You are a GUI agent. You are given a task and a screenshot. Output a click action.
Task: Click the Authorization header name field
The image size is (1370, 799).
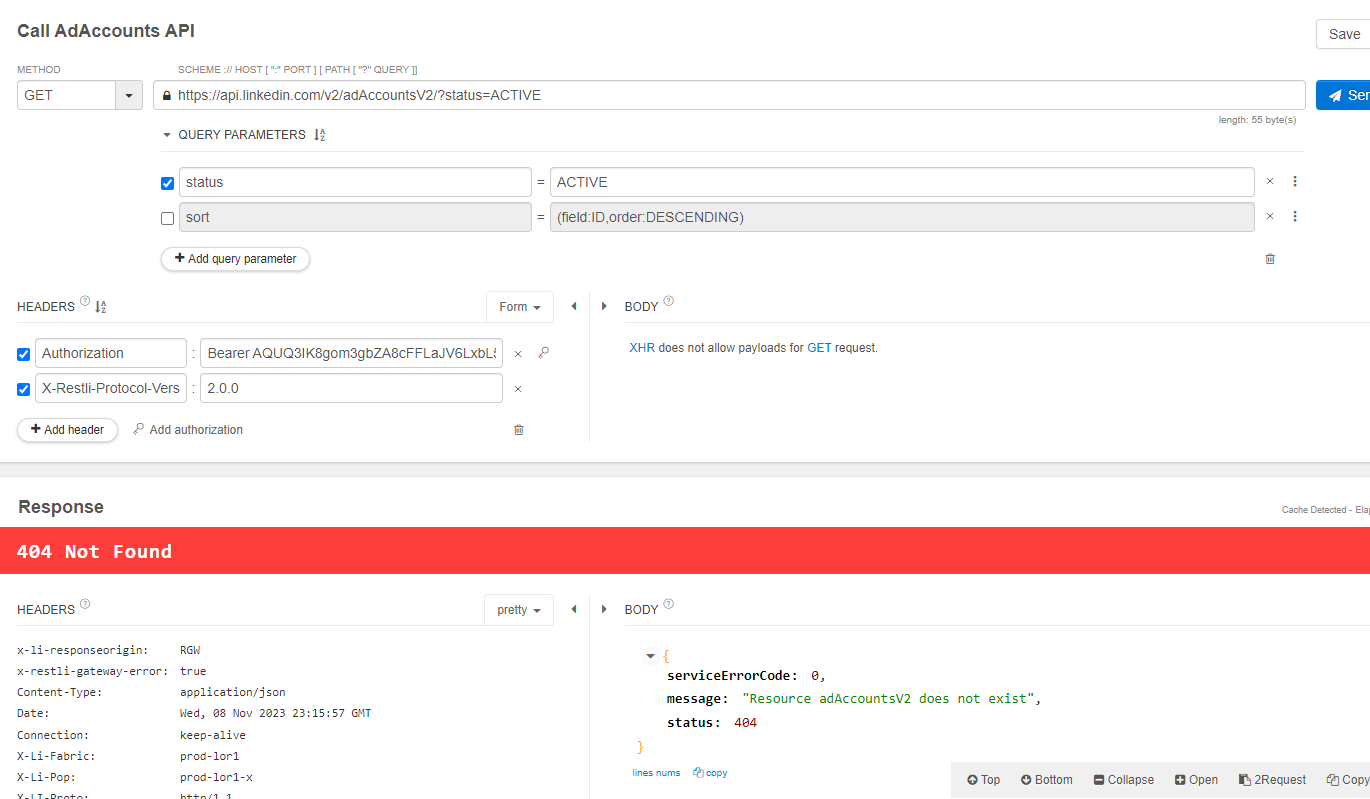111,353
